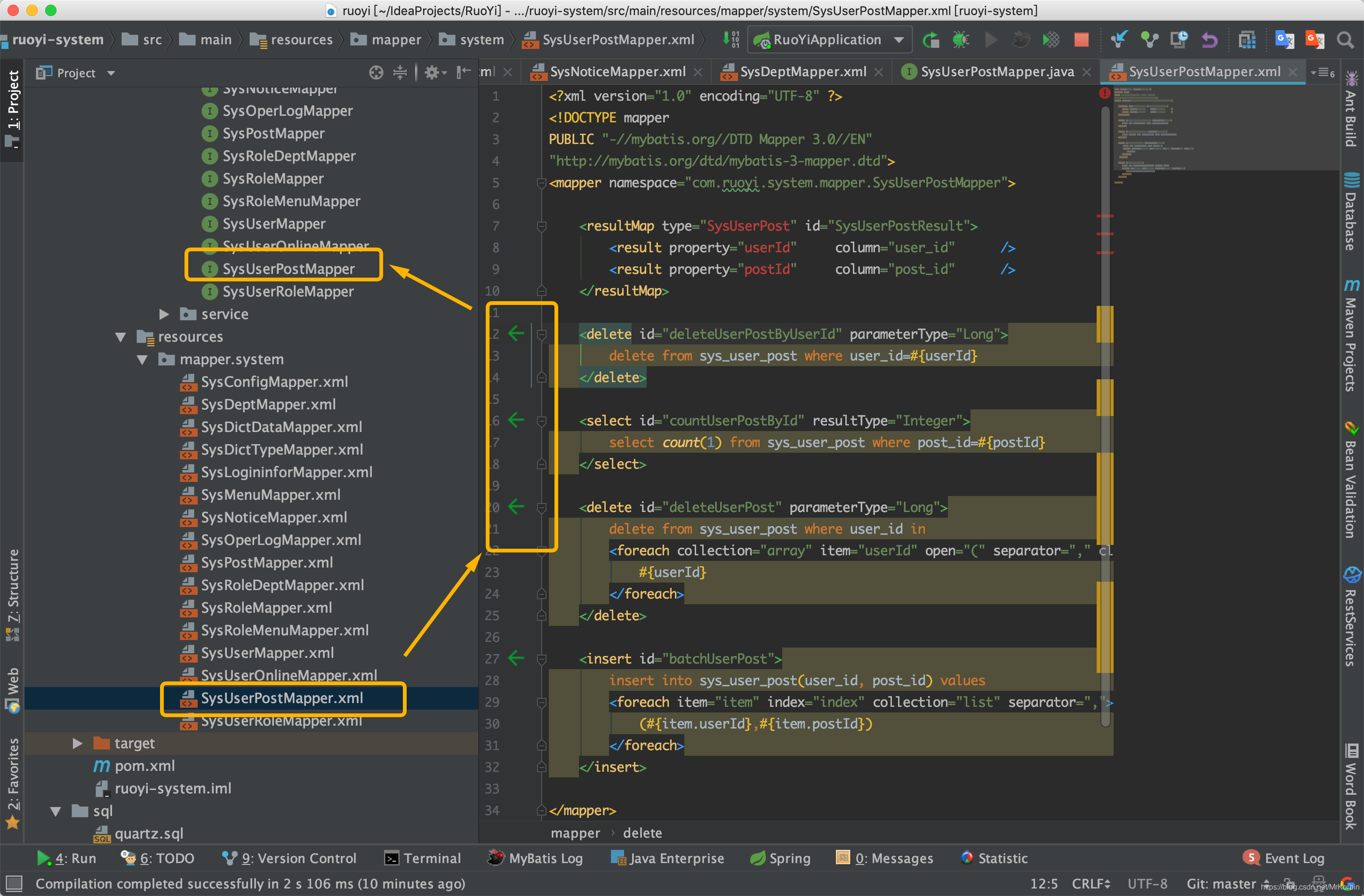Click the magnifier Search Everywhere icon

tap(1345, 40)
